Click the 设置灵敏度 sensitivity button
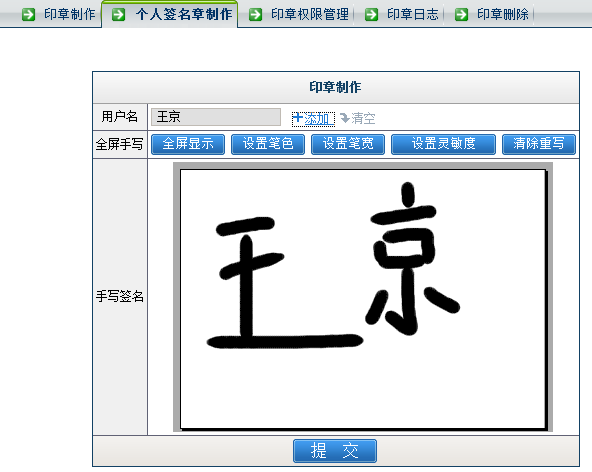 [444, 144]
